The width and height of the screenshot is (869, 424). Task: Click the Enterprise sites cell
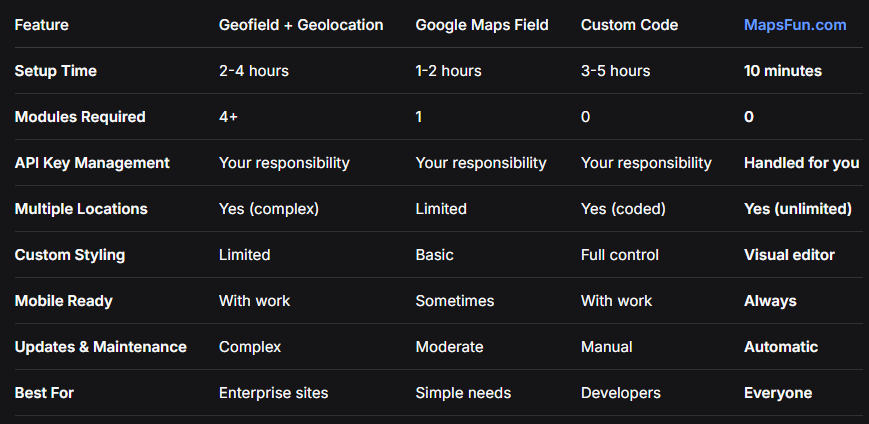point(273,393)
